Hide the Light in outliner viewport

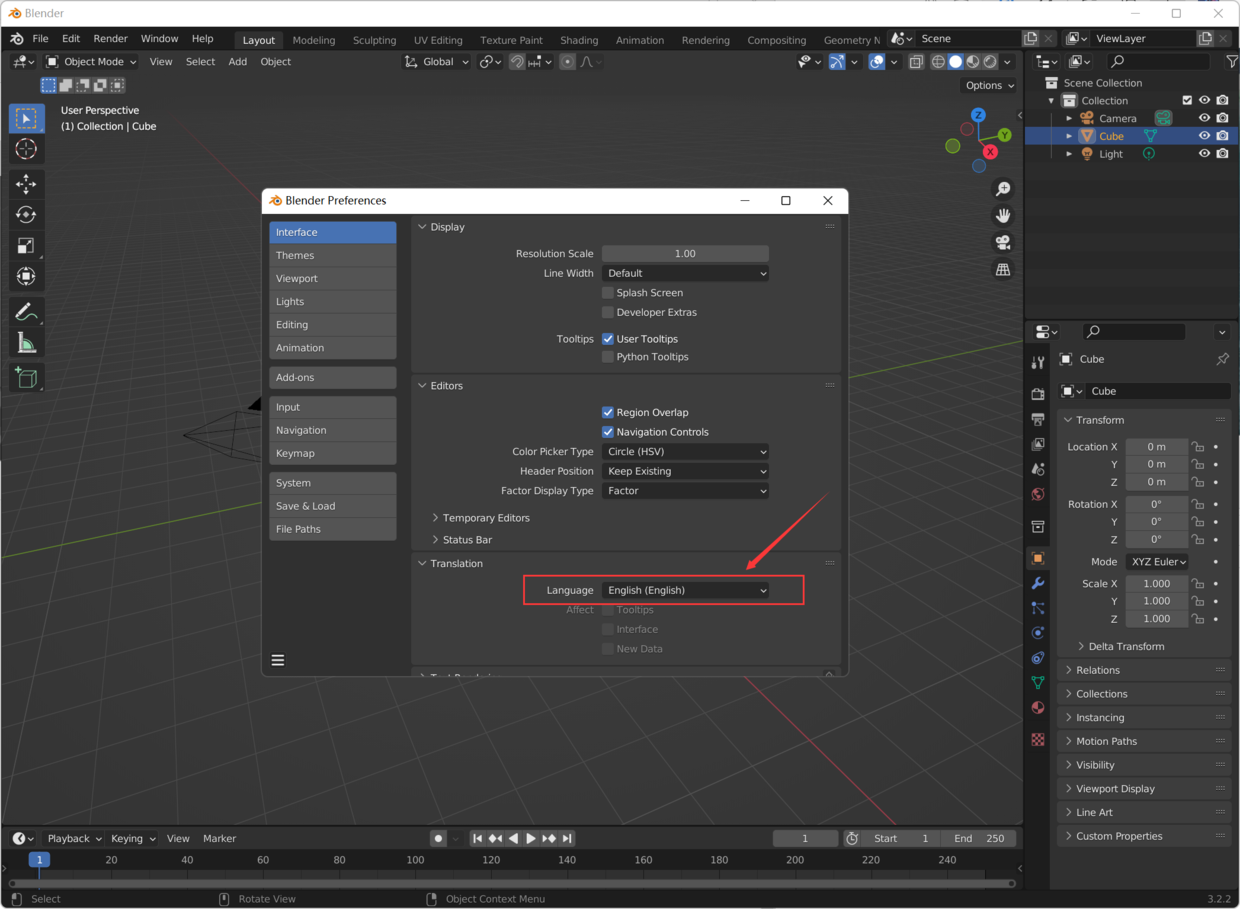click(1204, 154)
